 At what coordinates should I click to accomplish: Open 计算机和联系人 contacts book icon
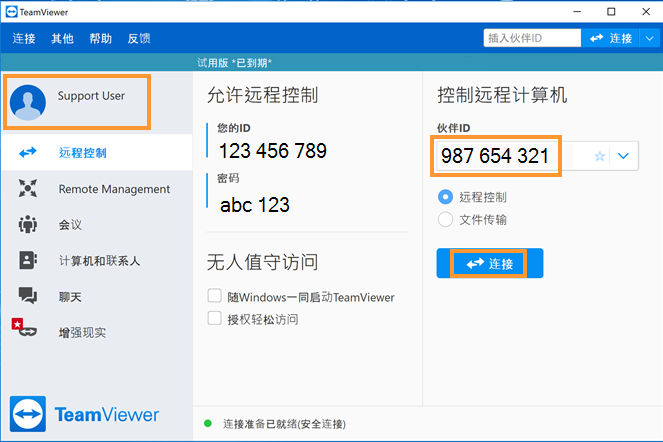[28, 260]
